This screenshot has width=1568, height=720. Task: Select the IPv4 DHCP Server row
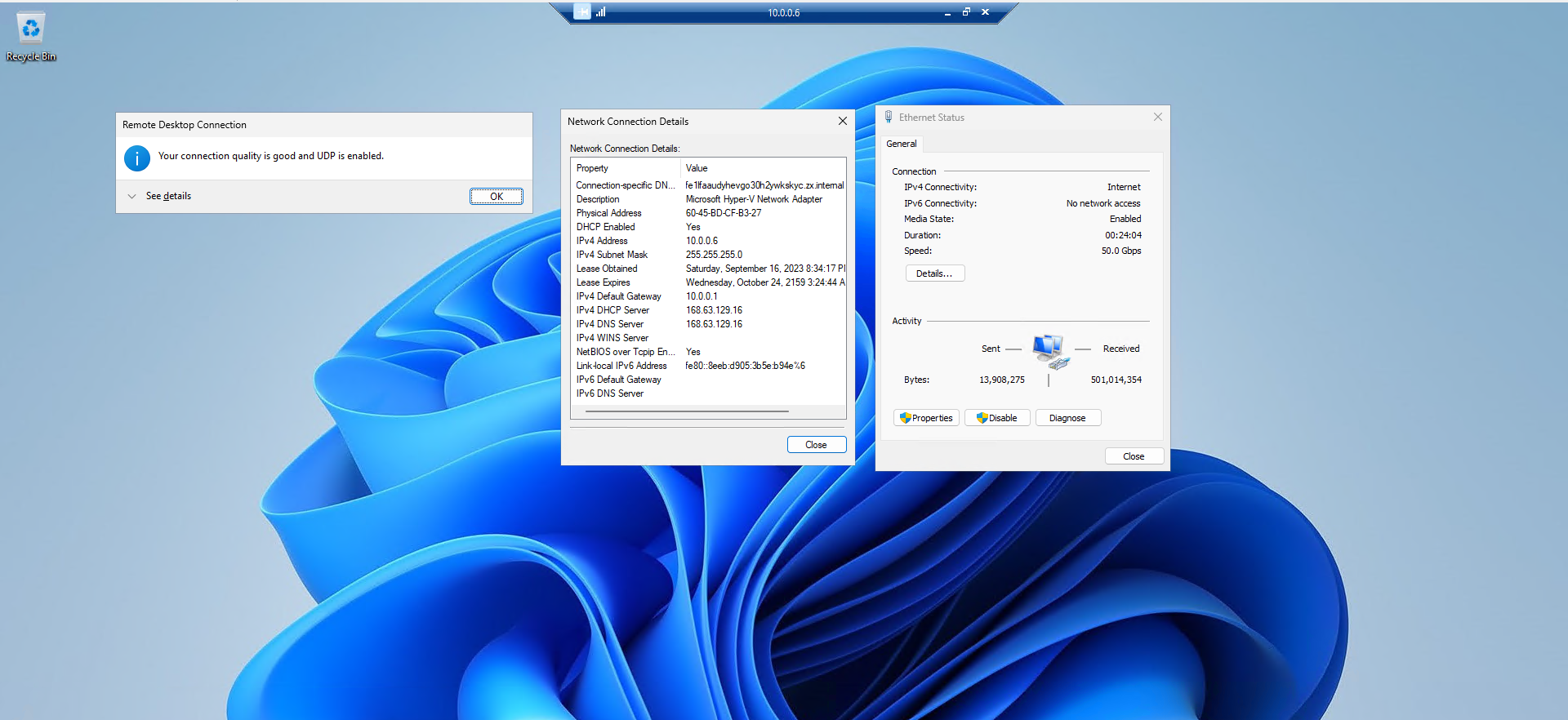click(x=708, y=310)
